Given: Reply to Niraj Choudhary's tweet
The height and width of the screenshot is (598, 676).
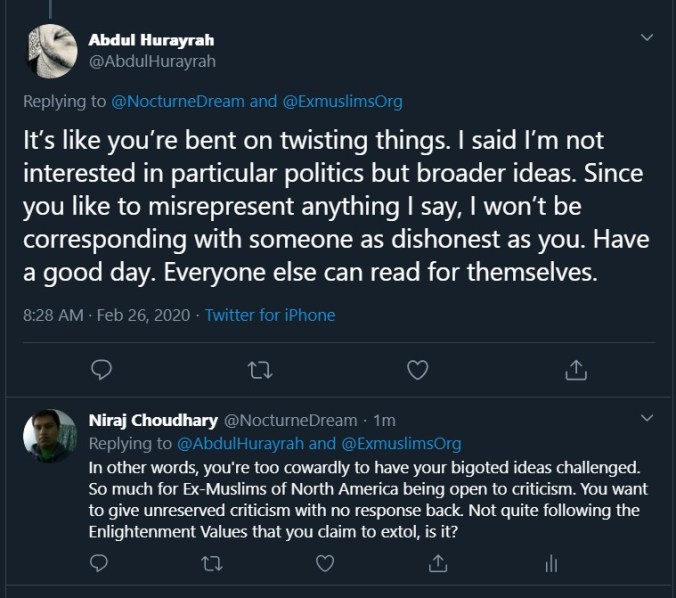Looking at the screenshot, I should (99, 564).
